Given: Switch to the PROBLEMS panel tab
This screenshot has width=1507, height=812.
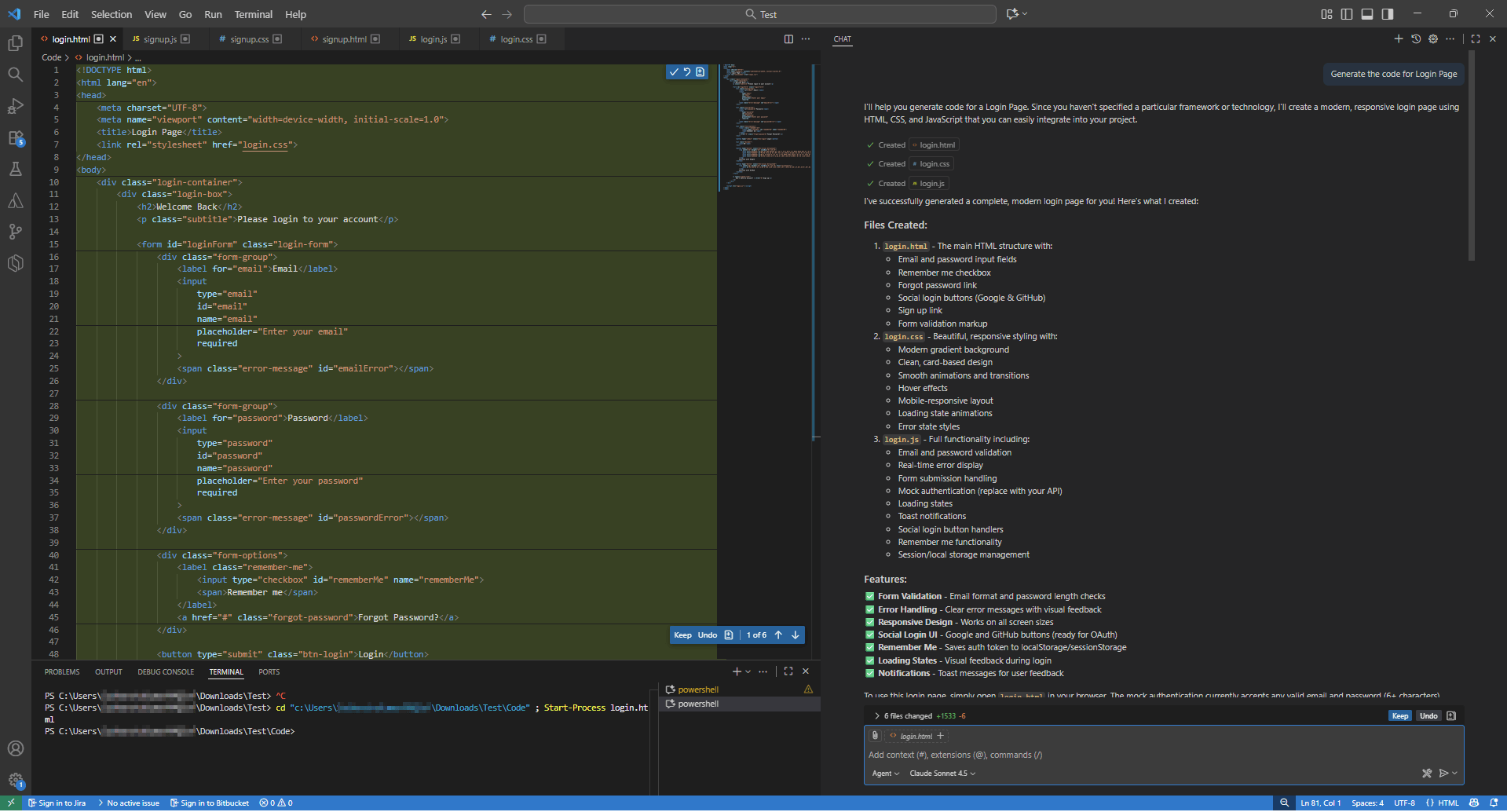Looking at the screenshot, I should click(62, 671).
